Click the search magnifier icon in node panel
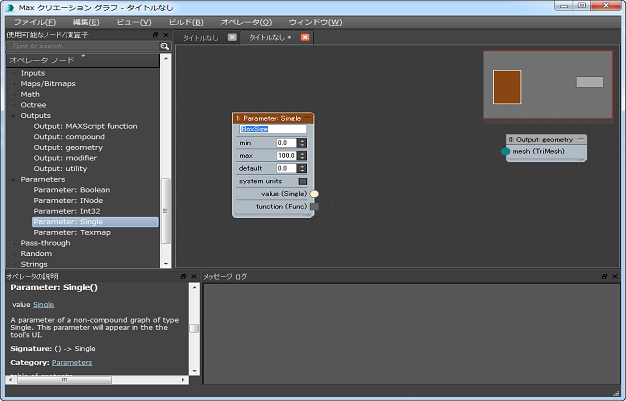 tap(165, 46)
